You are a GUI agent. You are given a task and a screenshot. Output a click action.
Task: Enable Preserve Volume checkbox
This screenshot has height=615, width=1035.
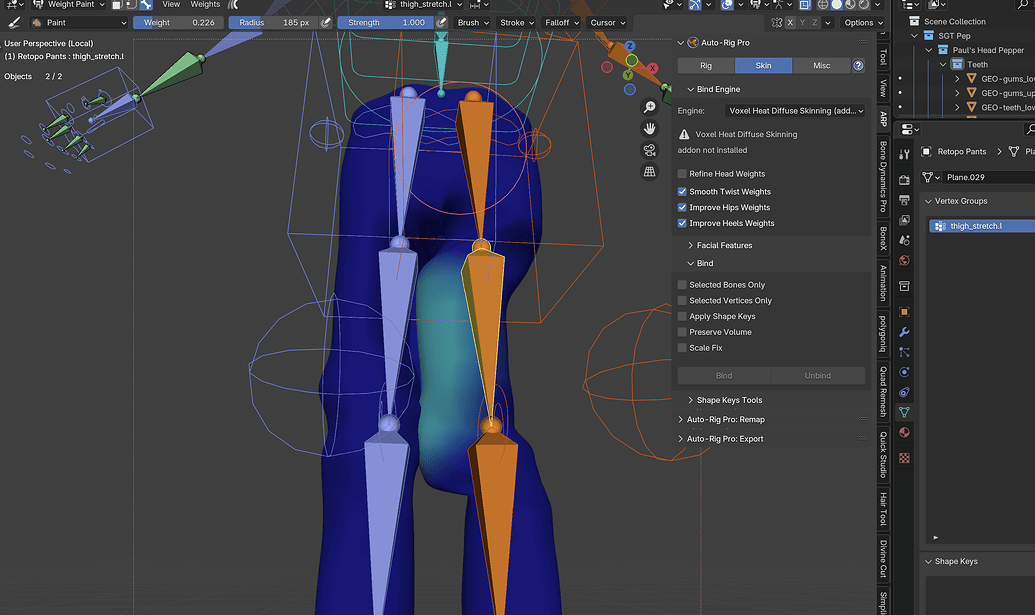tap(682, 332)
